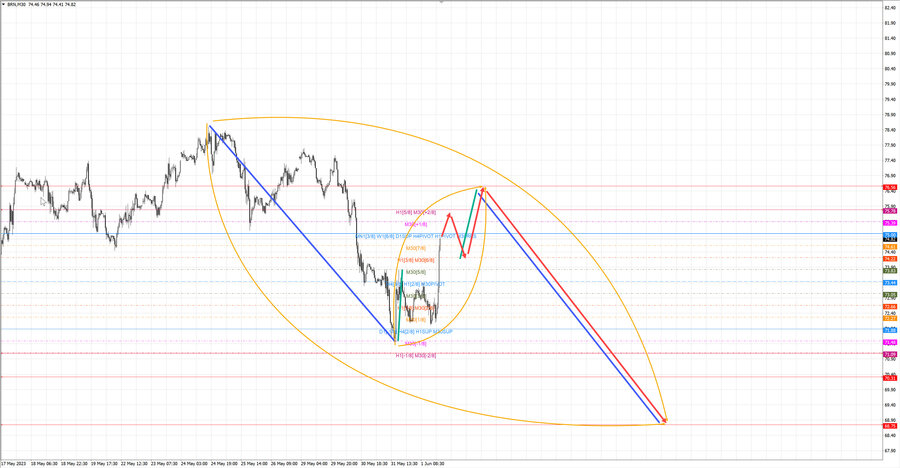Select the blue 73.44 price level tag
This screenshot has width=900, height=468.
coord(890,283)
